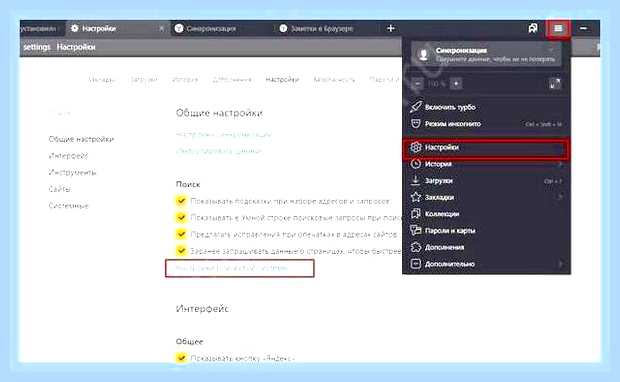Close the Настройки browser tab

[x=161, y=28]
